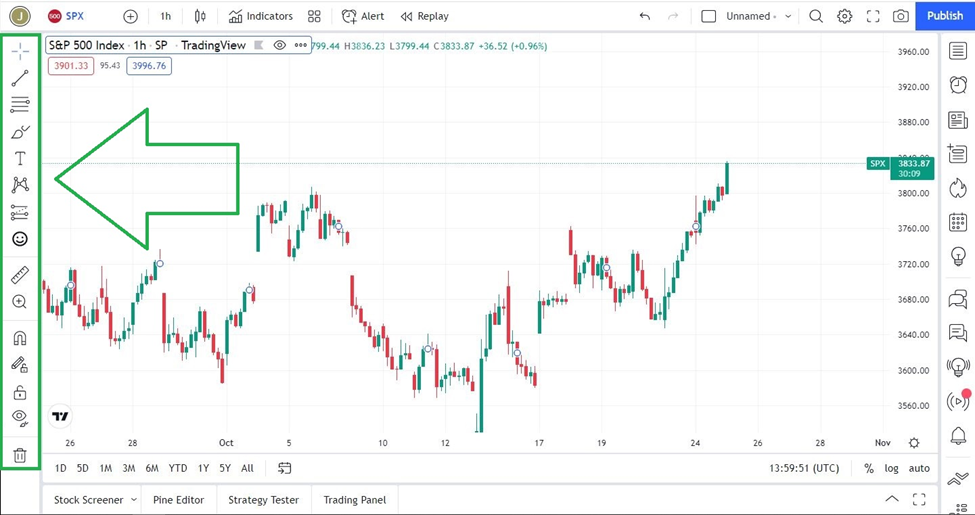Select the YTD date range
Screen dimensions: 975x515
(x=178, y=468)
